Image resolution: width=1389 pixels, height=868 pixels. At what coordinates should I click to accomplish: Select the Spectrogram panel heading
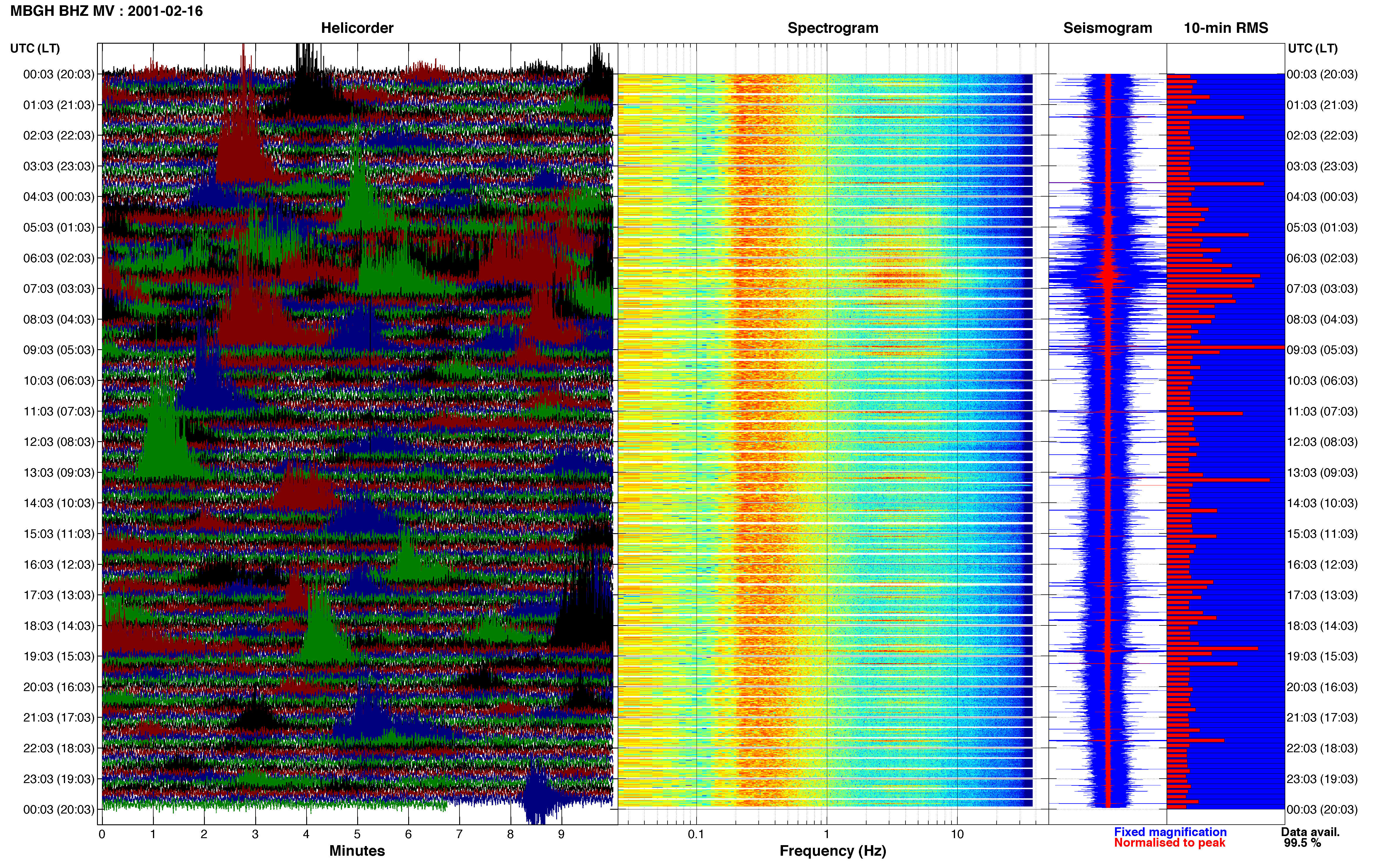pyautogui.click(x=833, y=28)
